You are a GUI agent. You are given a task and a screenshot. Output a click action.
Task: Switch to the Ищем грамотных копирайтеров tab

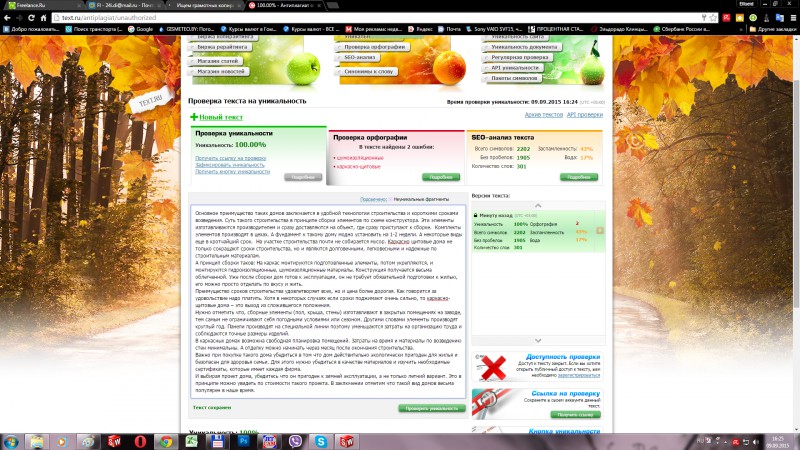[203, 5]
